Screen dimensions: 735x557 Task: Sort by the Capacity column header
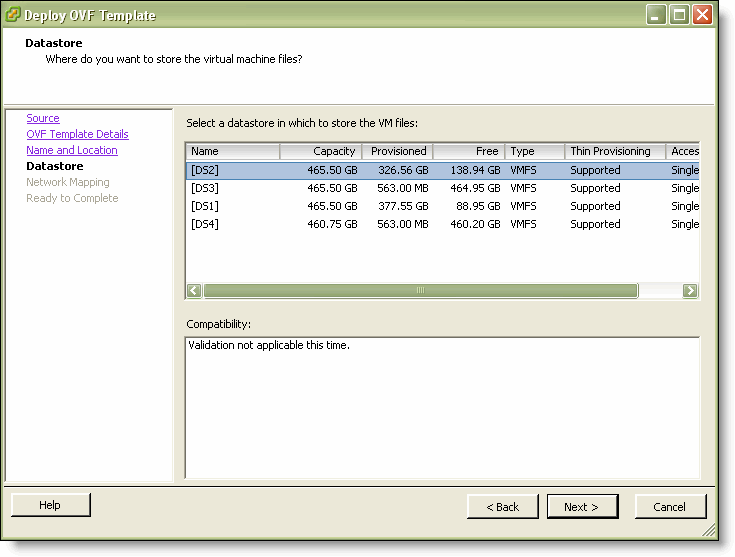321,151
